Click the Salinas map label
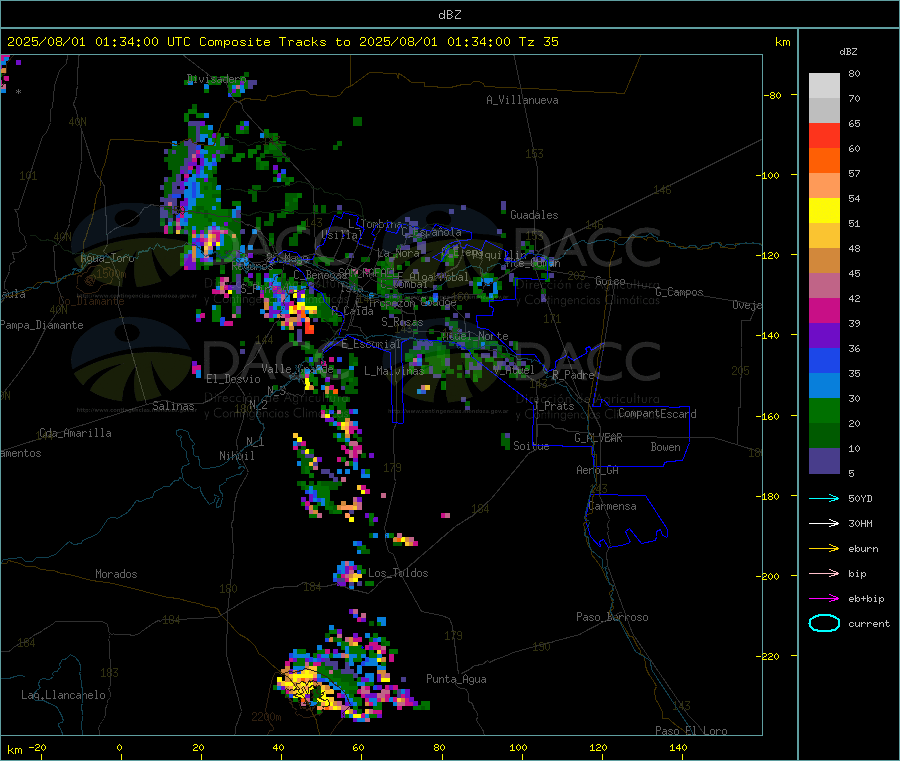 [x=173, y=406]
